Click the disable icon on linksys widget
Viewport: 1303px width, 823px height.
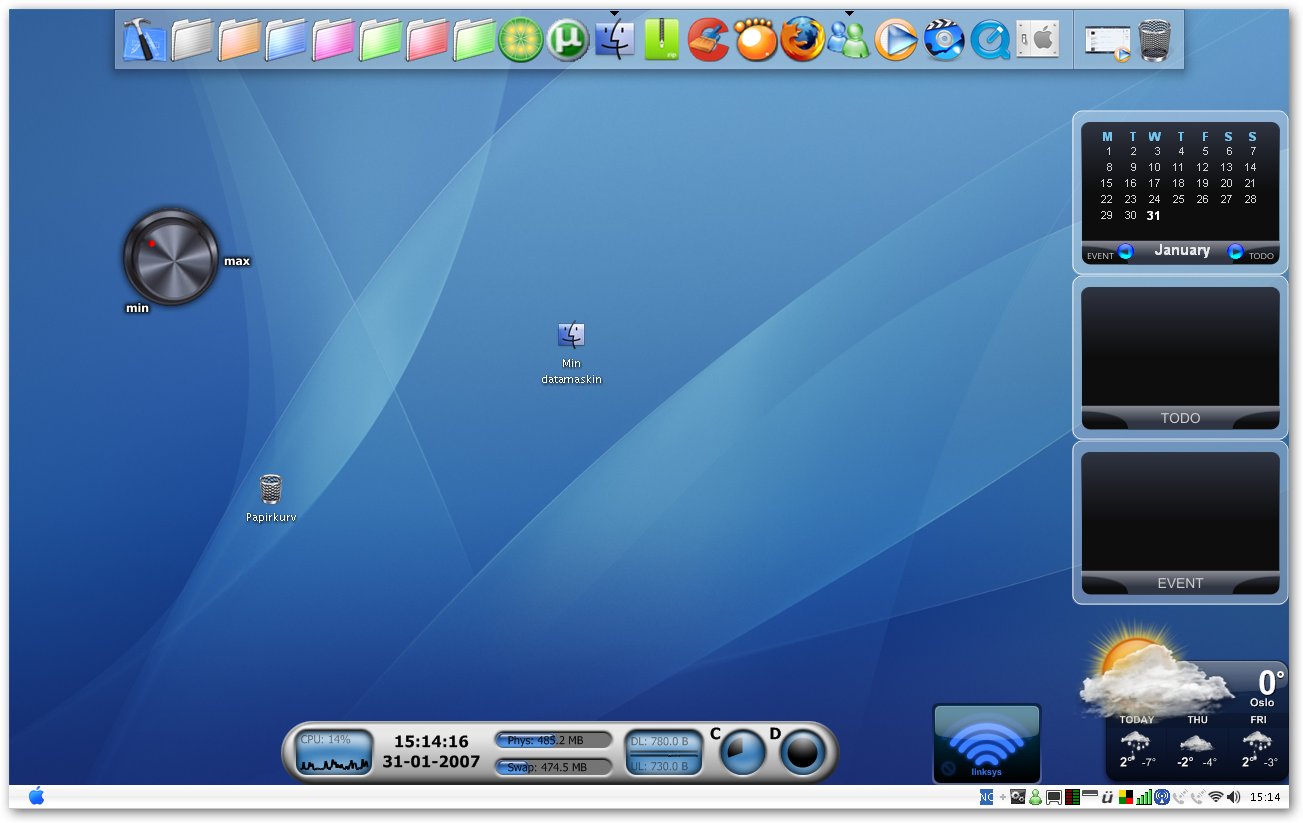947,770
